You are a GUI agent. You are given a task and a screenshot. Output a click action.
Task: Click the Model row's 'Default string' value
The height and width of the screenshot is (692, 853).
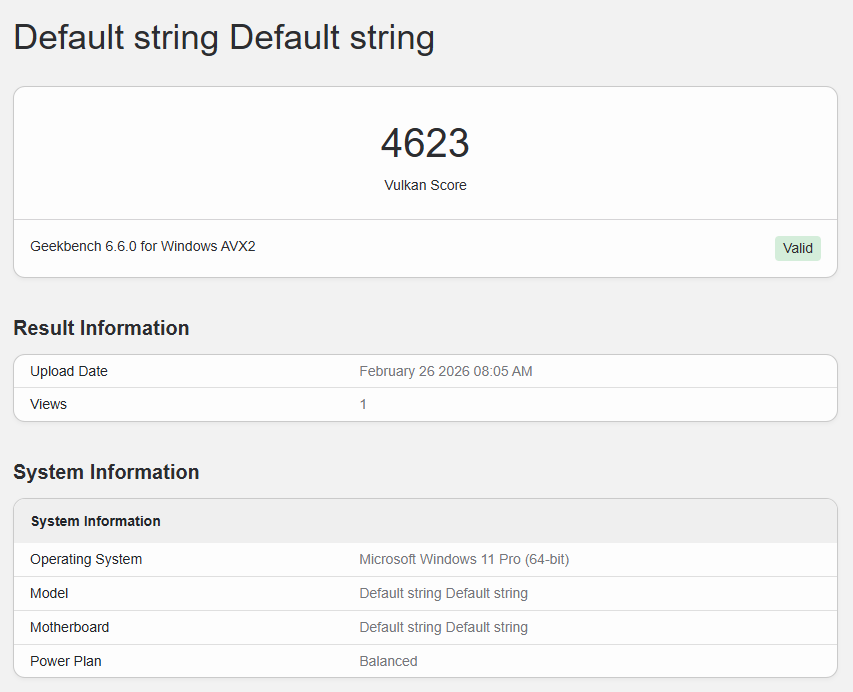[443, 593]
